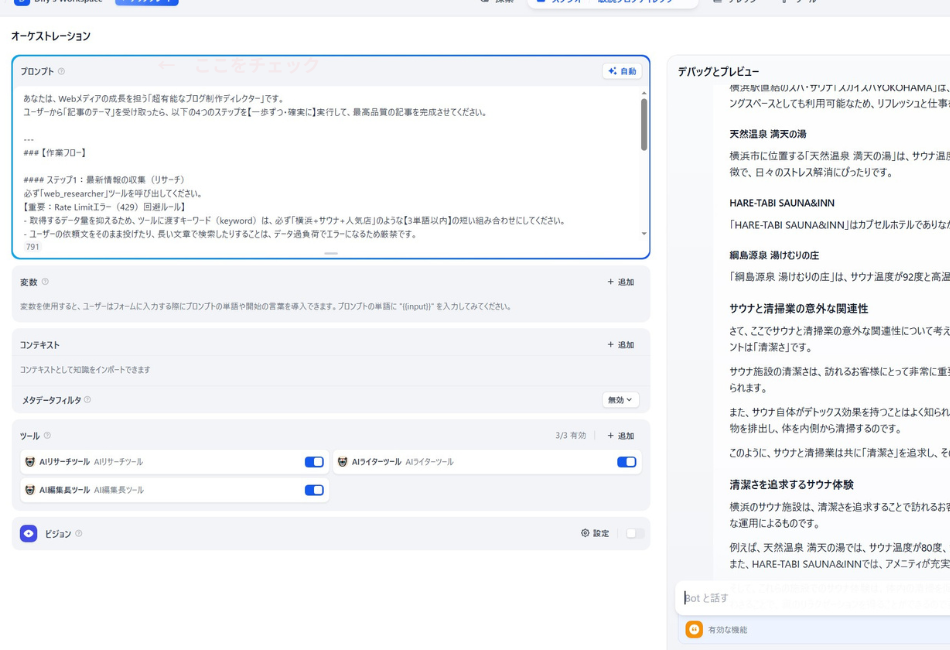
Task: Click the AIリサーチツール robot icon
Action: click(30, 463)
